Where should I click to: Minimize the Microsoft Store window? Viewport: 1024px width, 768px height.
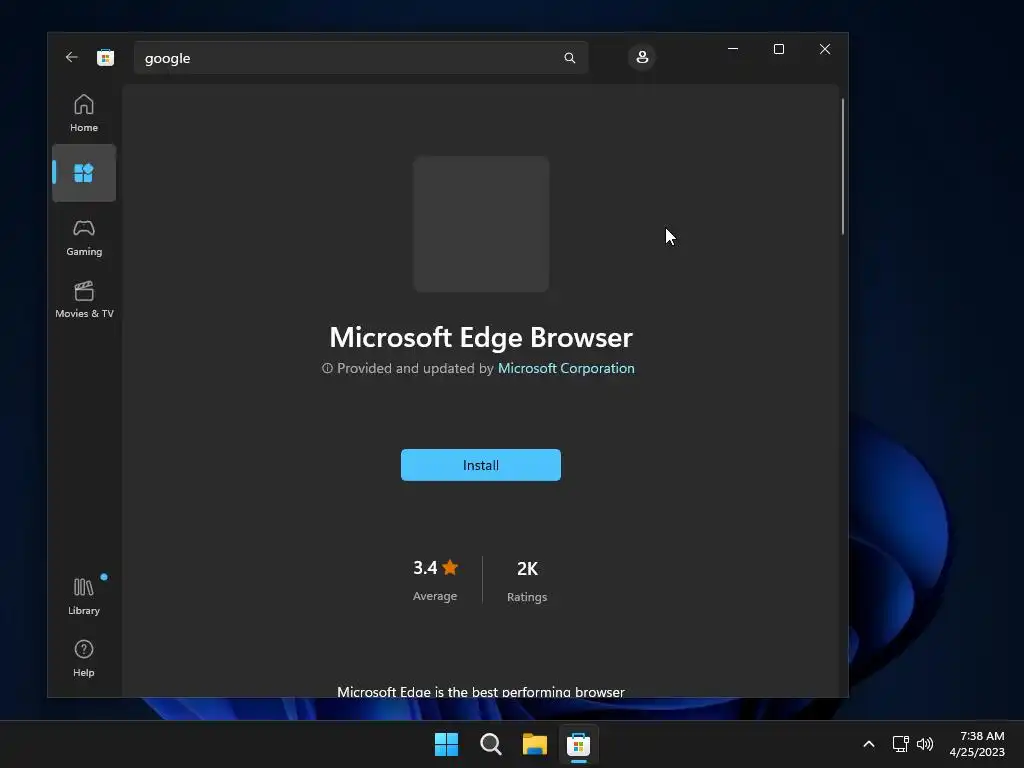[x=733, y=49]
